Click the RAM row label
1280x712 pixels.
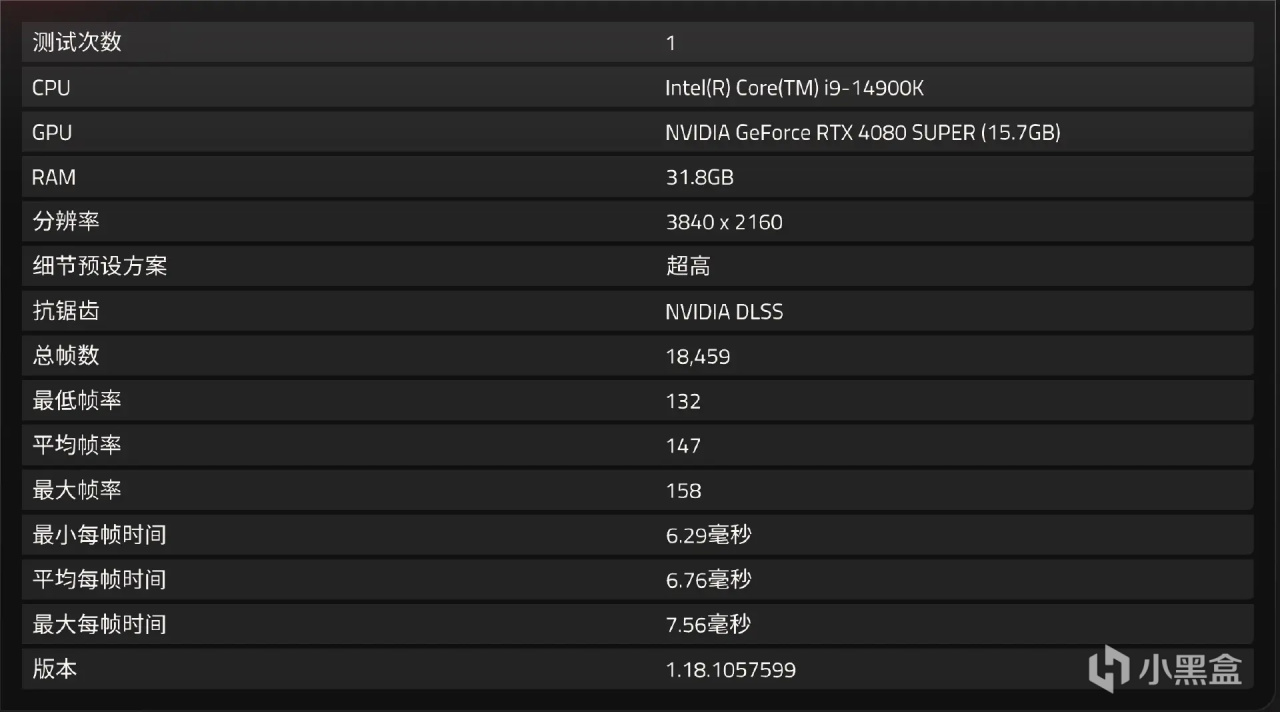coord(54,177)
